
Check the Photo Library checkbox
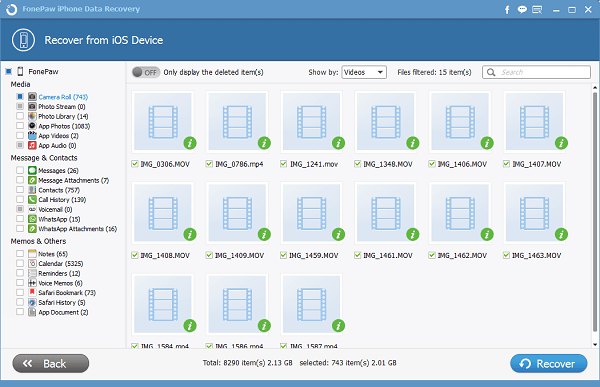(x=20, y=116)
